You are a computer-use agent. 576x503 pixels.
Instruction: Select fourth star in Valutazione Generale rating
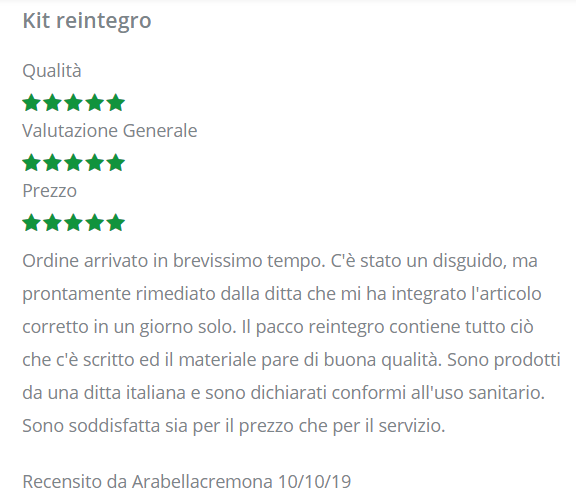click(x=95, y=162)
